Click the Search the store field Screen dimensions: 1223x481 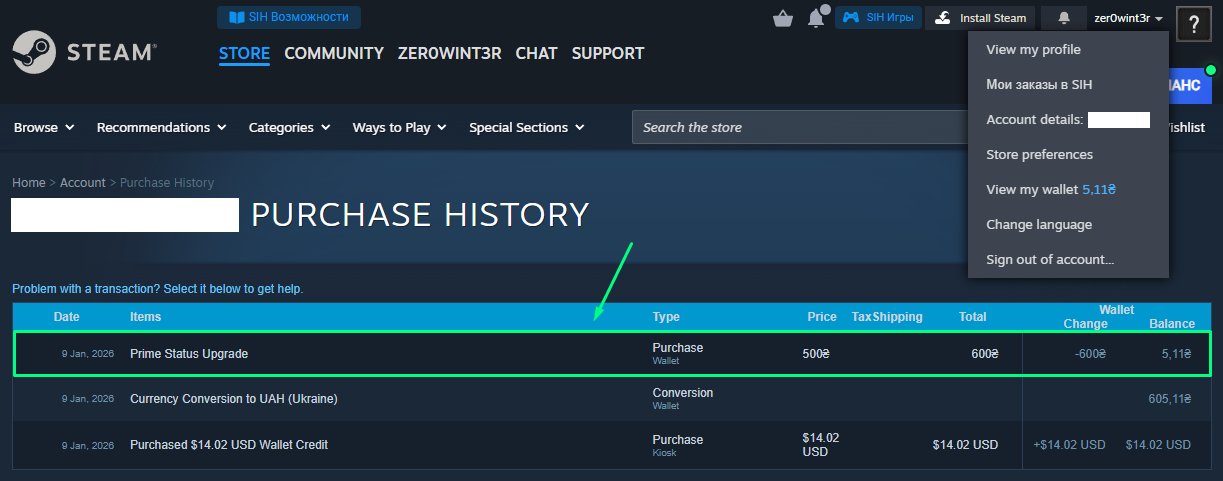point(800,127)
